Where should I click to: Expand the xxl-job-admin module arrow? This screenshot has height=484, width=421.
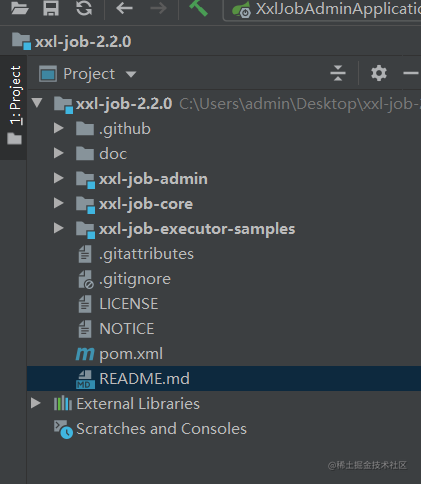(59, 178)
